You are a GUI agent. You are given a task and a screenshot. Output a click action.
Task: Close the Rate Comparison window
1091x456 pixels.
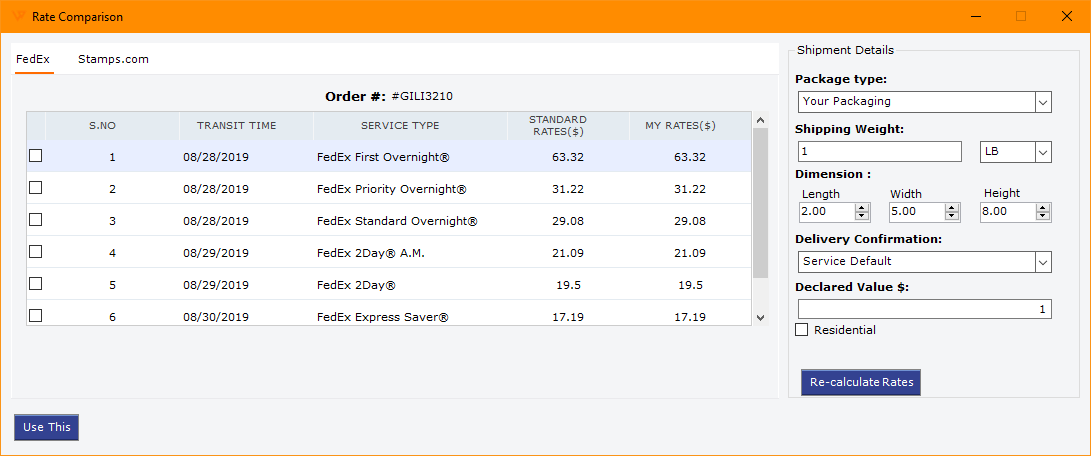[1067, 17]
